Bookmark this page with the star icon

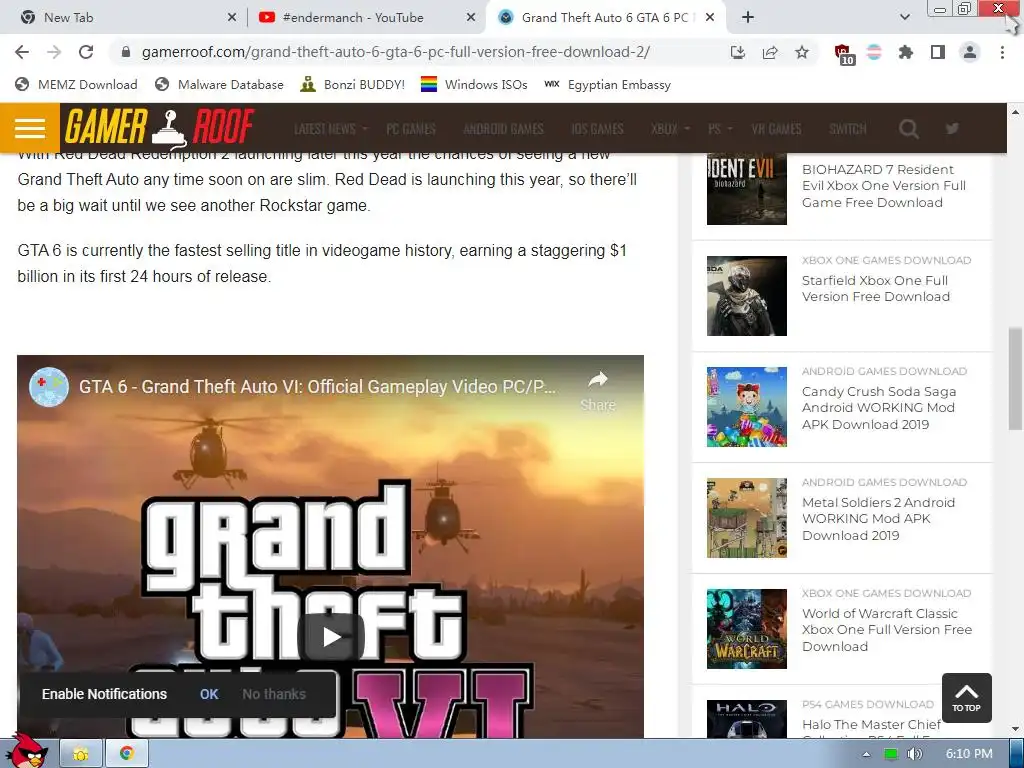click(x=802, y=52)
